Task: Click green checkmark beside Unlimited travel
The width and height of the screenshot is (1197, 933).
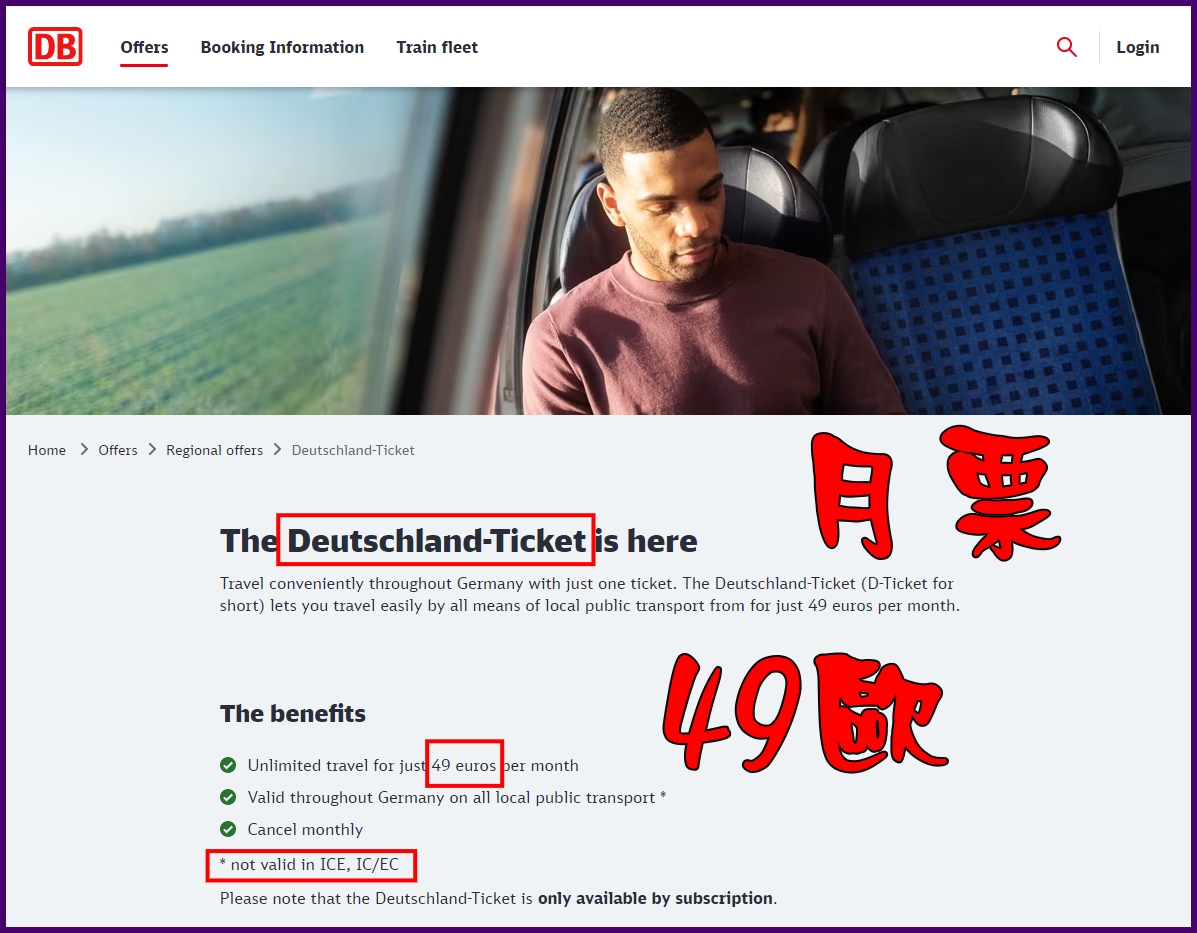Action: point(227,765)
